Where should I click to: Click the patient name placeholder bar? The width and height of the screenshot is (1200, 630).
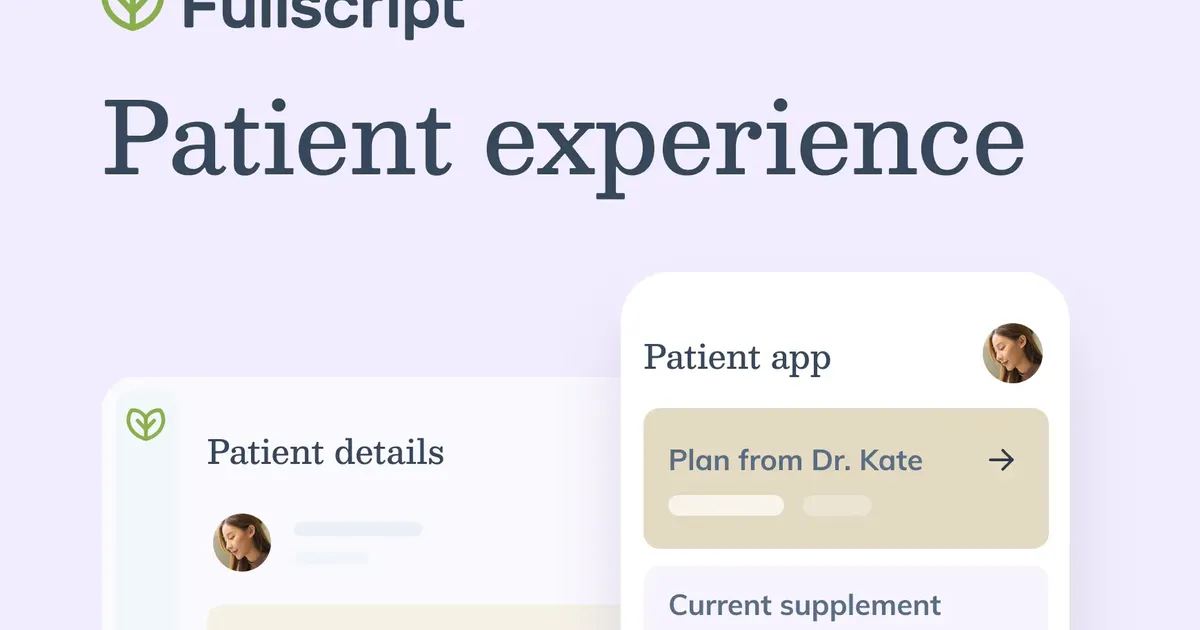pyautogui.click(x=358, y=529)
